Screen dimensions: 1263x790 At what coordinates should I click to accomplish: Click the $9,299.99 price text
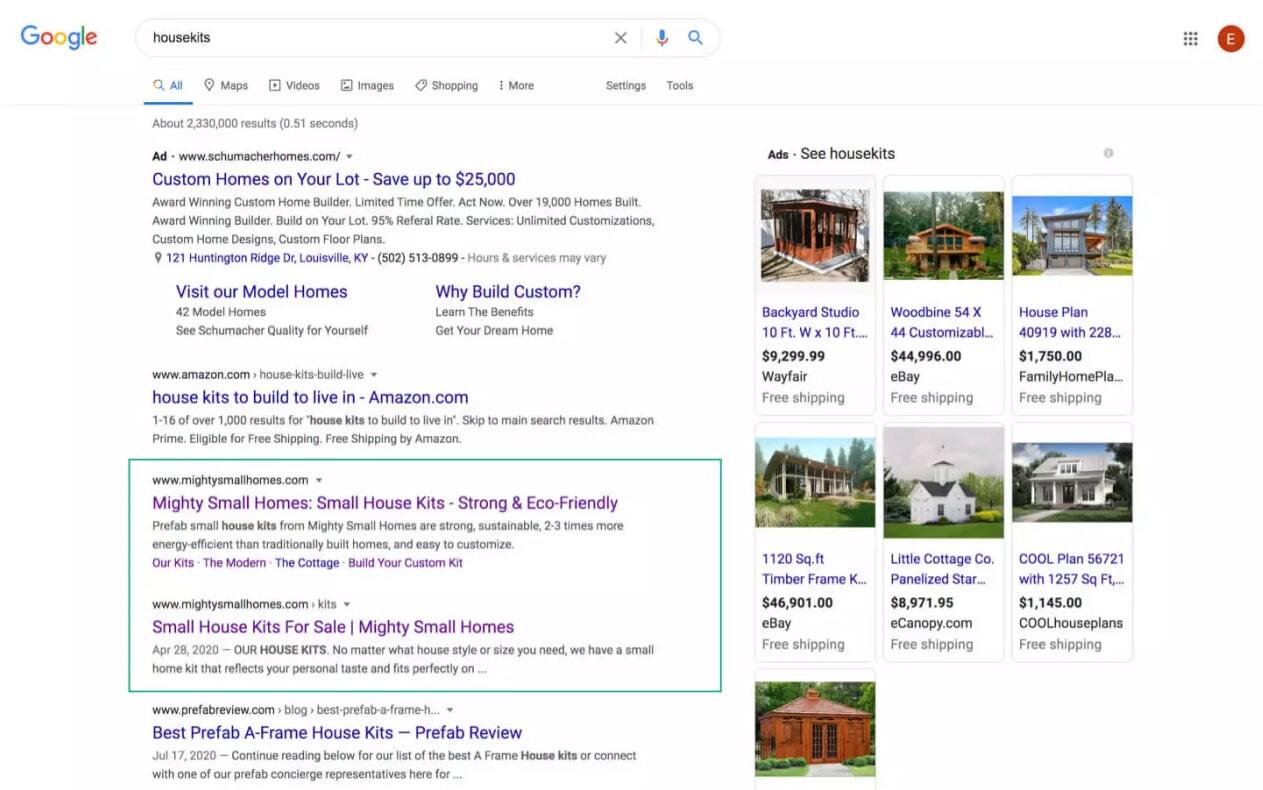[x=793, y=356]
